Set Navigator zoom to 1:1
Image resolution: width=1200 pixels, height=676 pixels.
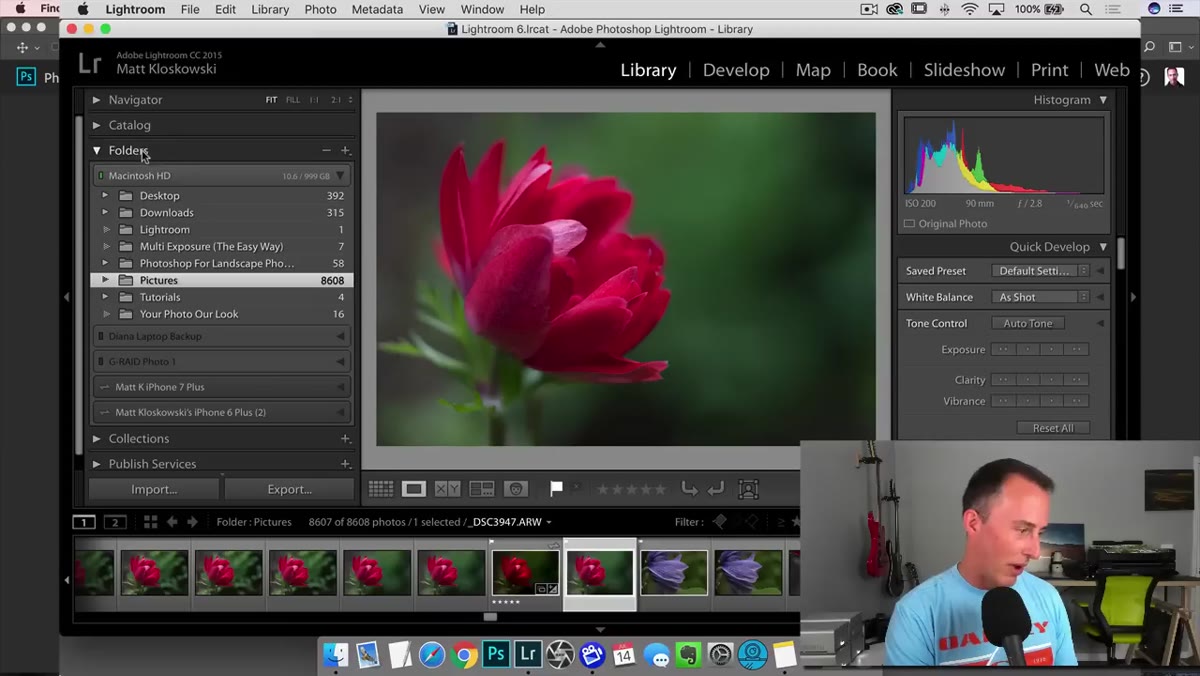[314, 100]
